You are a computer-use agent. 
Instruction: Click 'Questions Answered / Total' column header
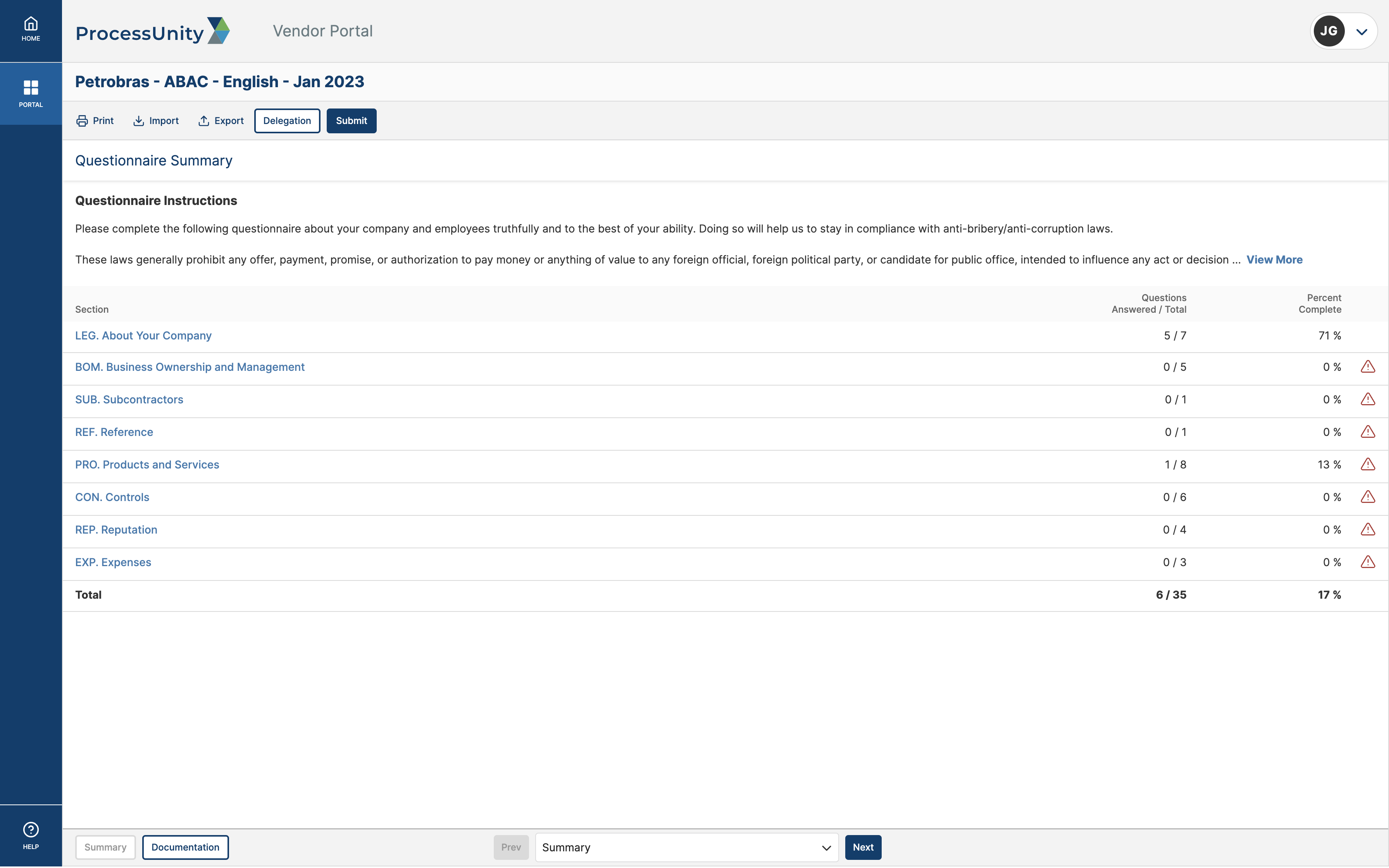tap(1149, 303)
